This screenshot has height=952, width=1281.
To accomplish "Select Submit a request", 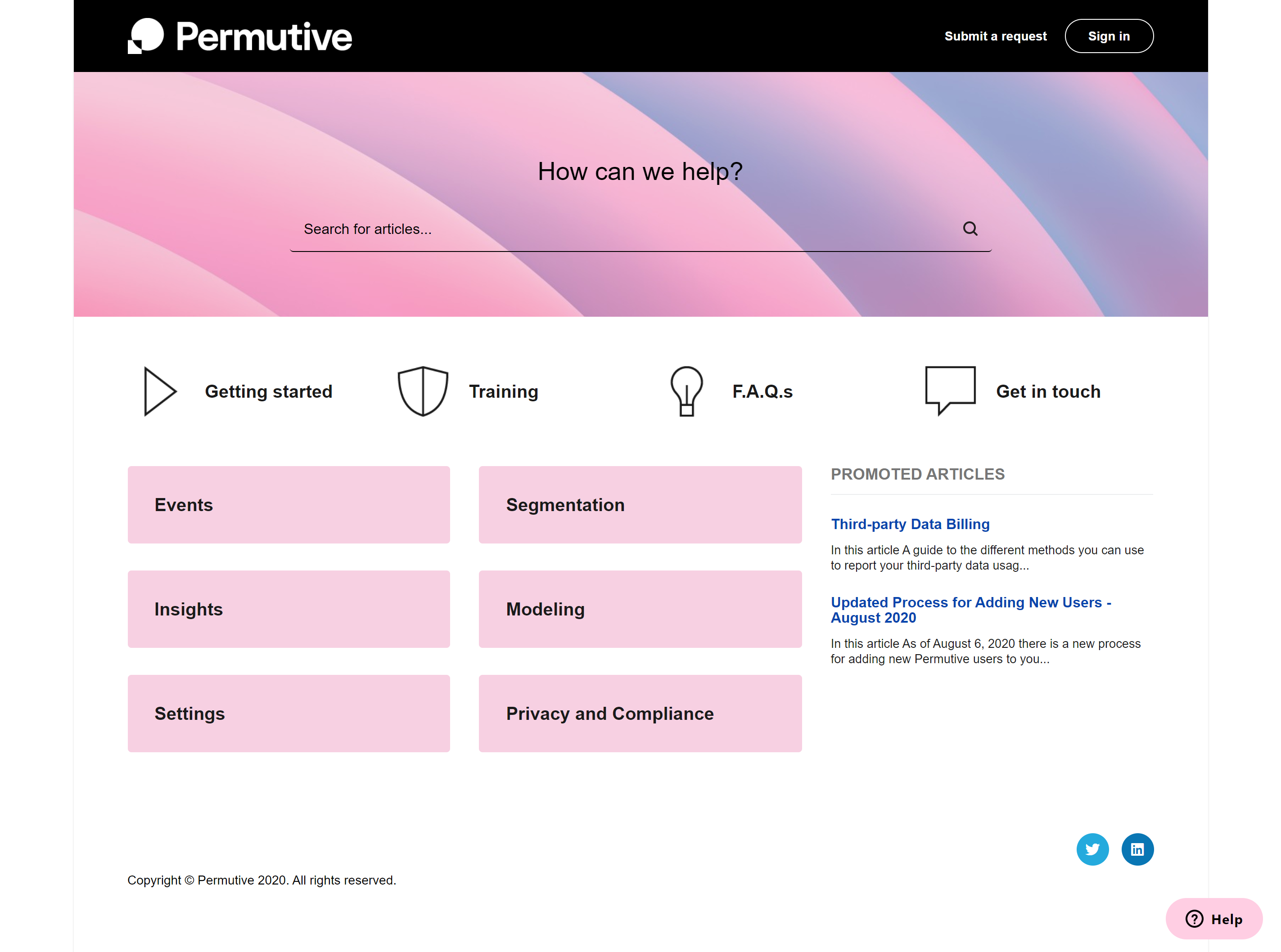I will [x=995, y=36].
